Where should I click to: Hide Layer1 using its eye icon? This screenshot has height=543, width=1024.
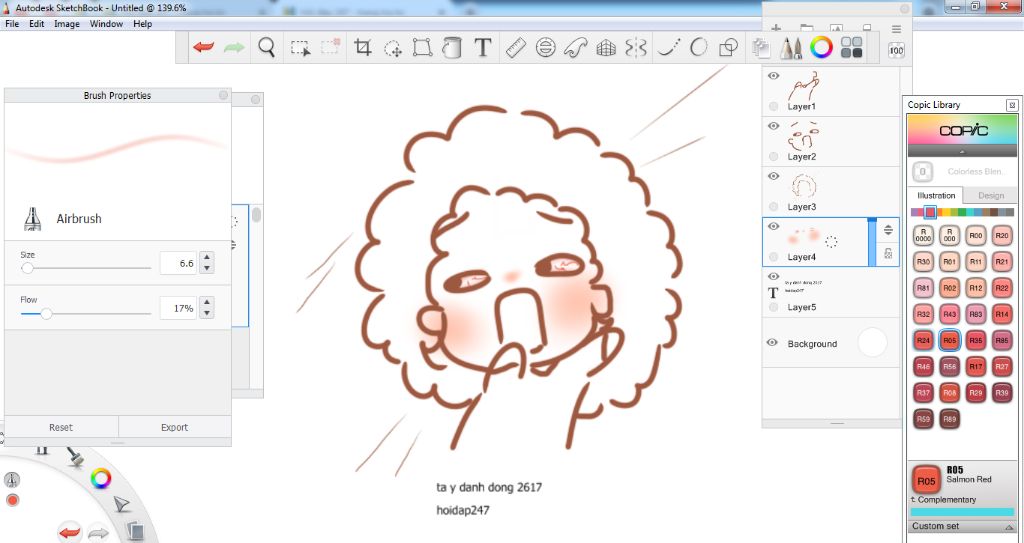774,76
